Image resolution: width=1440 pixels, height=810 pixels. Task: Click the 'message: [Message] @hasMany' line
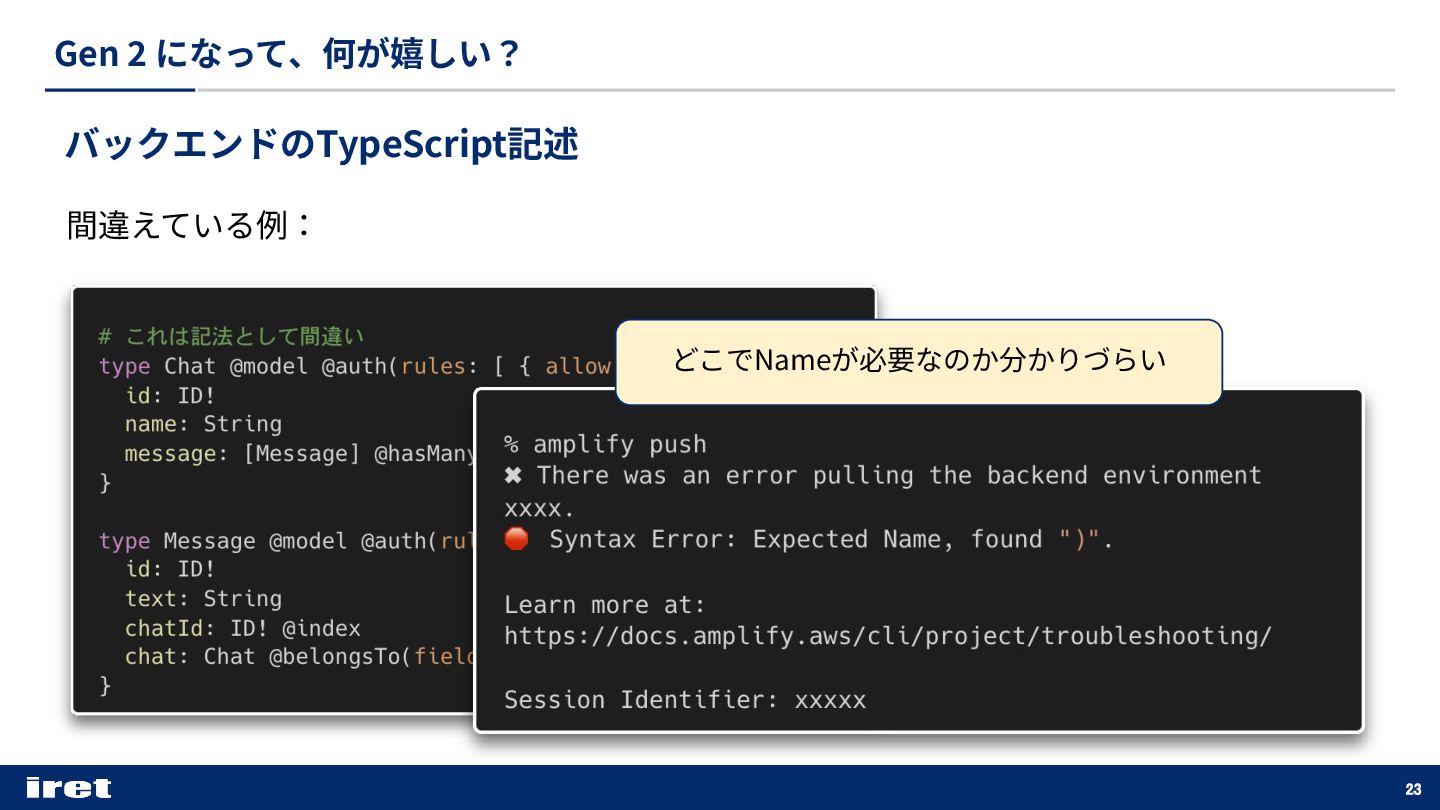pyautogui.click(x=300, y=454)
